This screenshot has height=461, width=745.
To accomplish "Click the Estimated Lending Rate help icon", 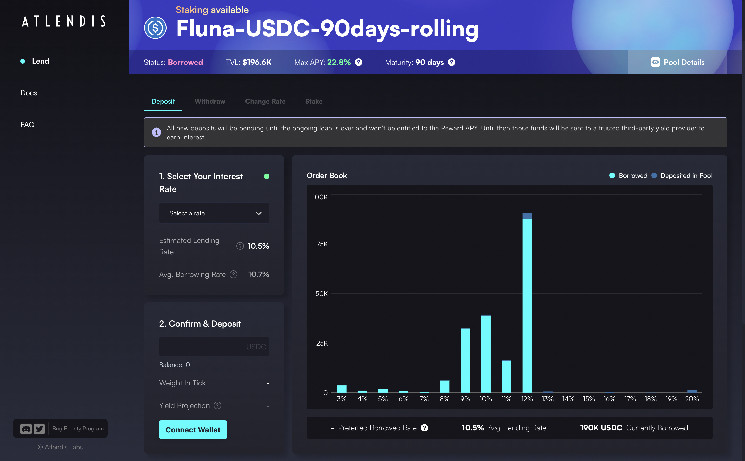I will 240,246.
